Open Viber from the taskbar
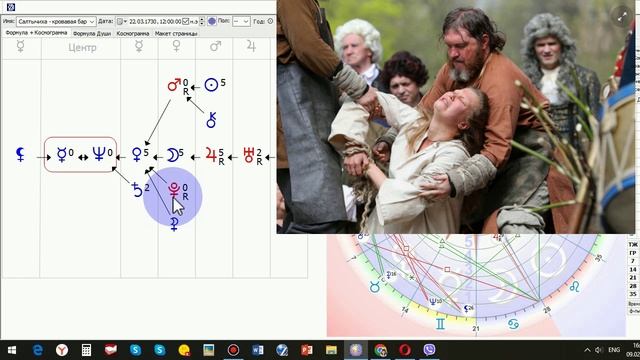 click(429, 350)
